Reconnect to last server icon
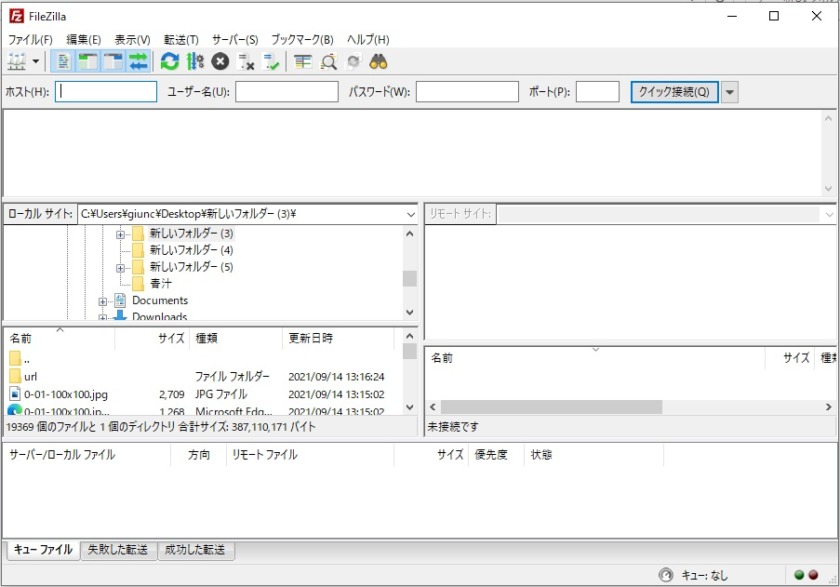Screen dimensions: 840x587 point(271,62)
